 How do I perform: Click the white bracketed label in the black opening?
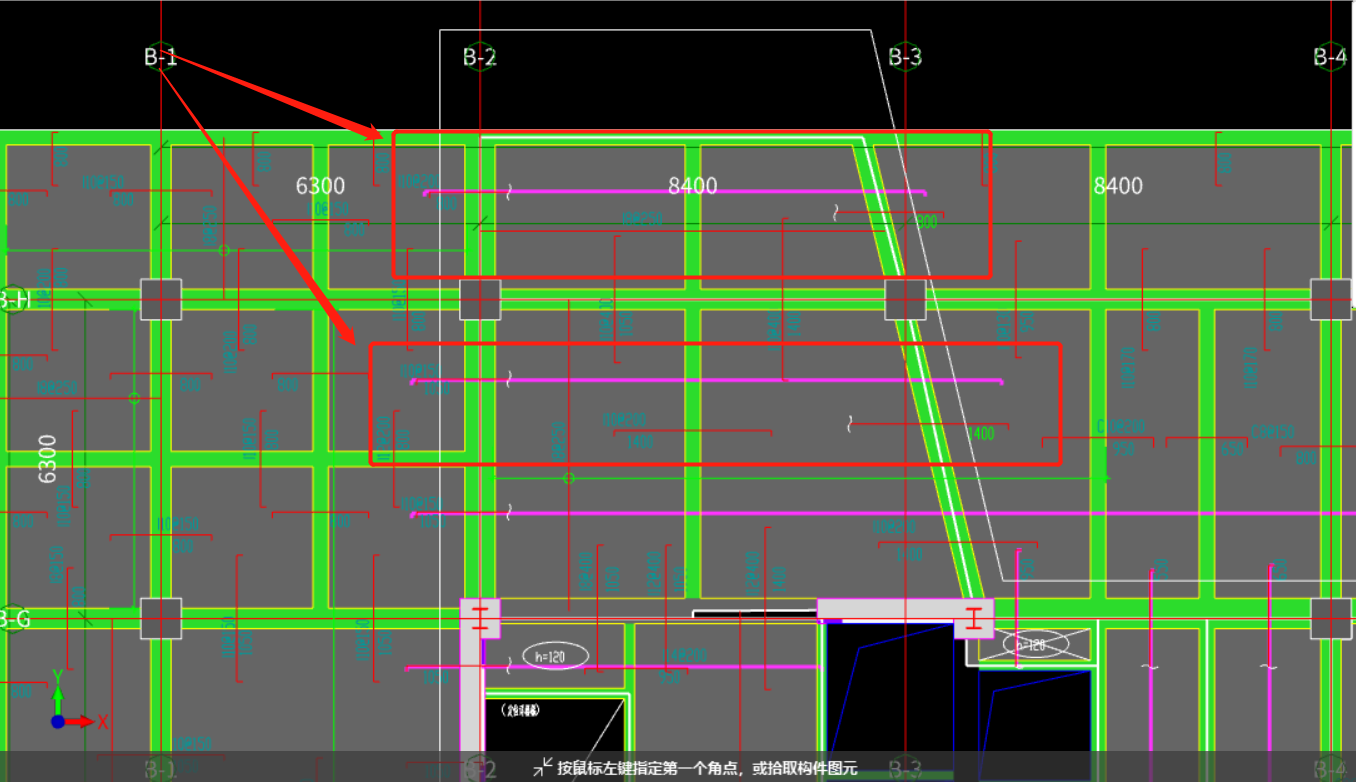point(522,711)
